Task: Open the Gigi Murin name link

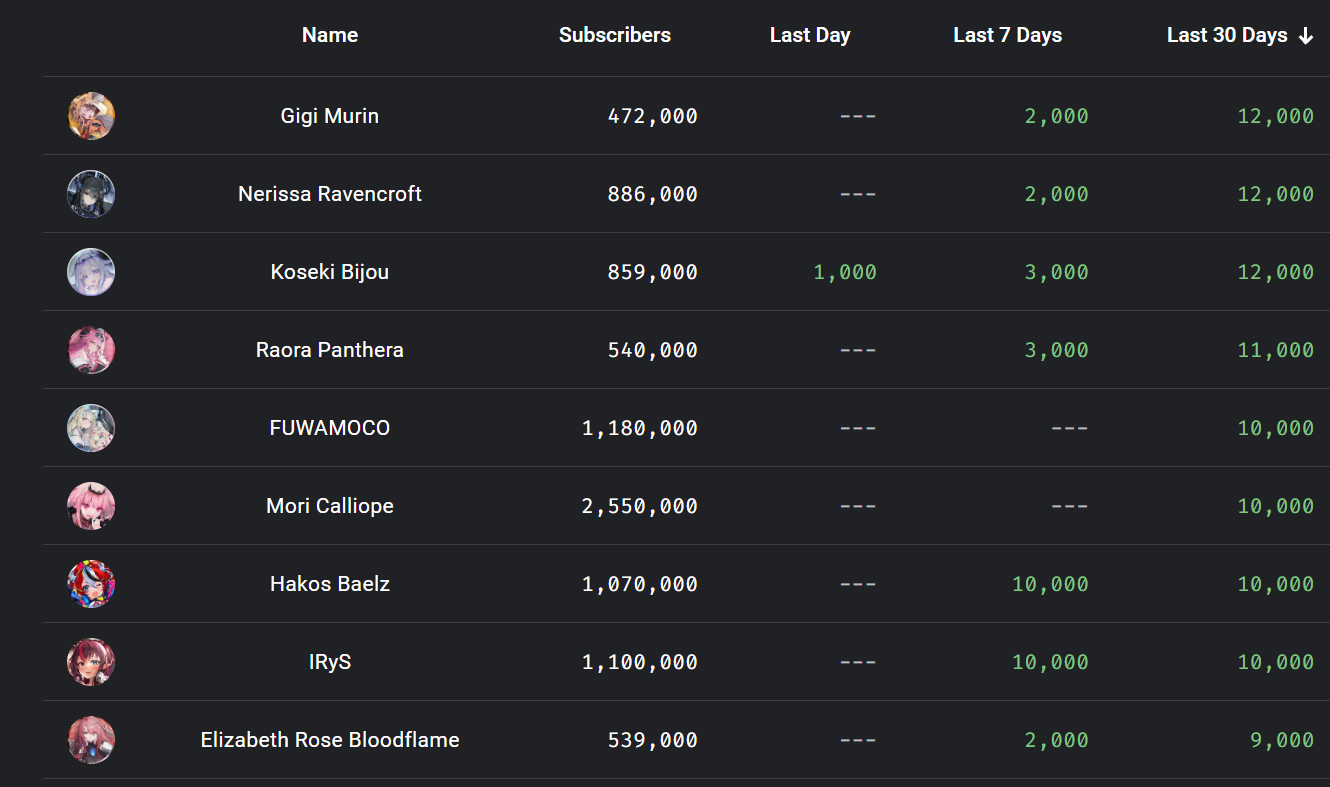Action: [330, 116]
